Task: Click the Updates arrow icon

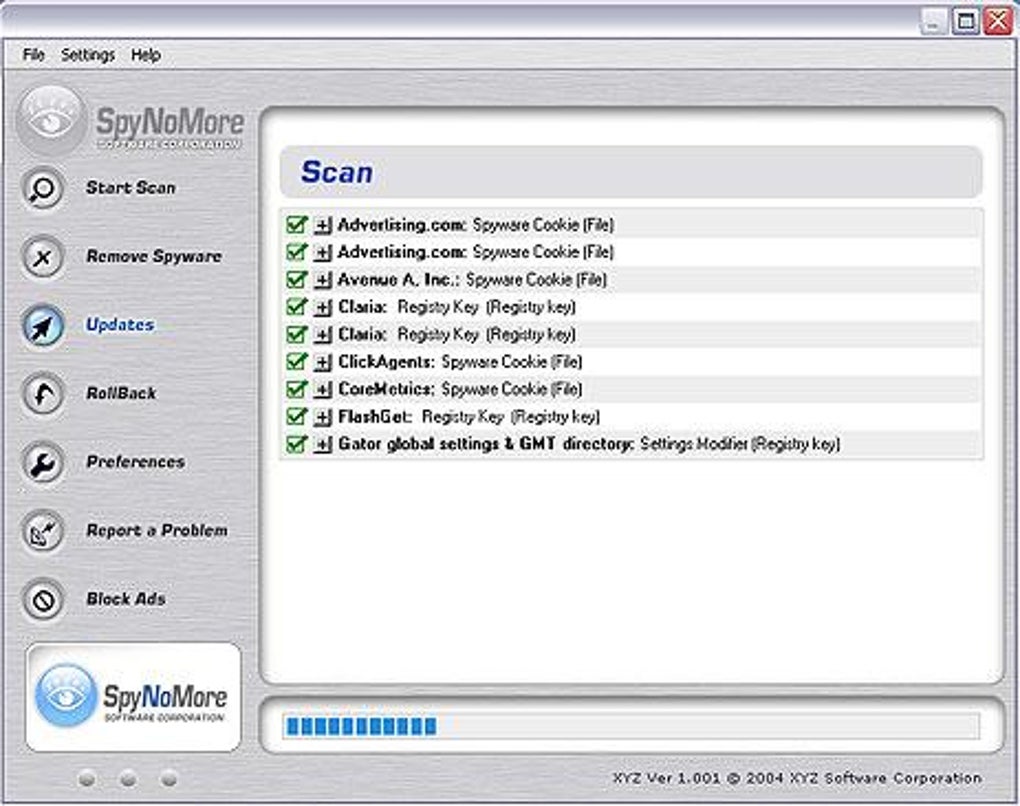Action: click(x=43, y=326)
